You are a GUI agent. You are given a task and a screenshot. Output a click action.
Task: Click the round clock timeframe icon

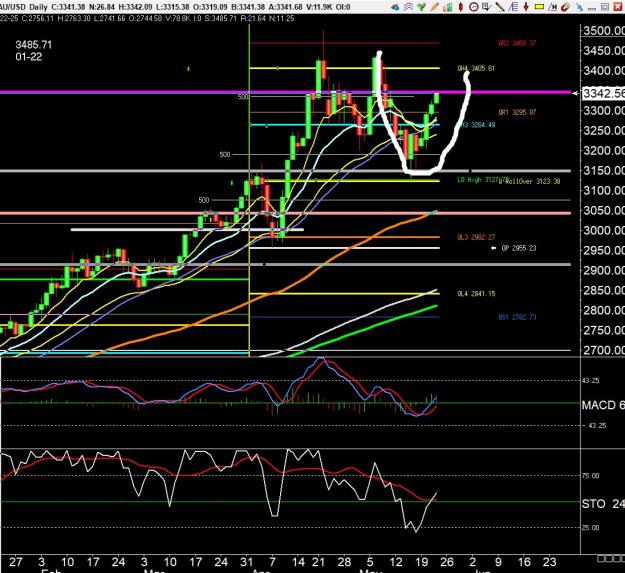[474, 7]
